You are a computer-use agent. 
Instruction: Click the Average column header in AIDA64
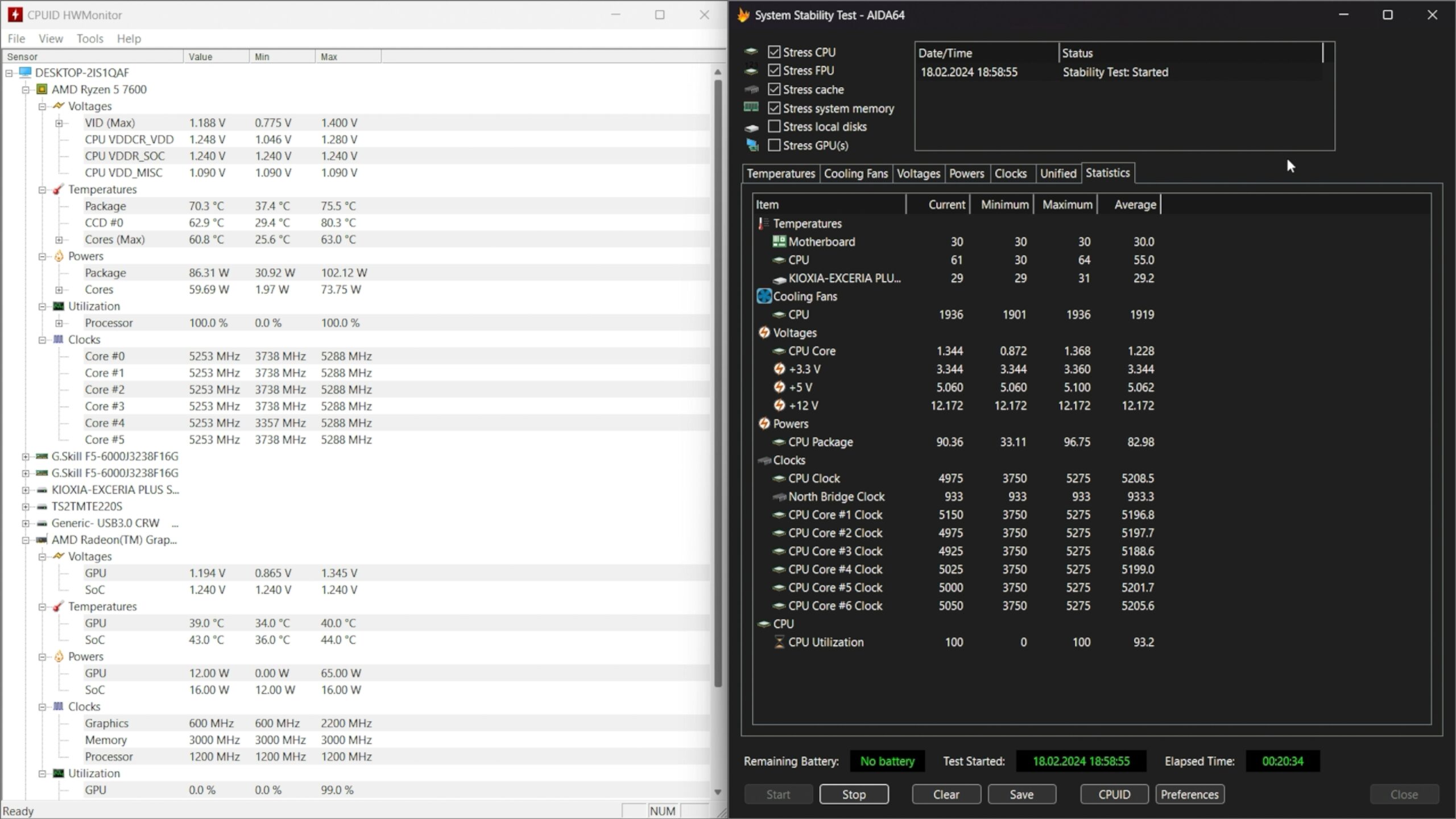pos(1130,204)
